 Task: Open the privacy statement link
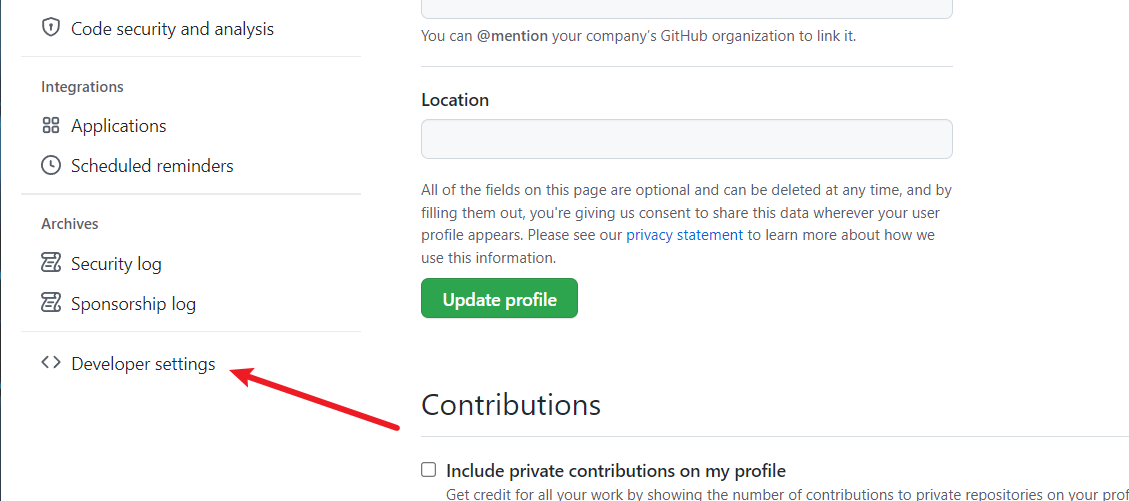pos(684,235)
